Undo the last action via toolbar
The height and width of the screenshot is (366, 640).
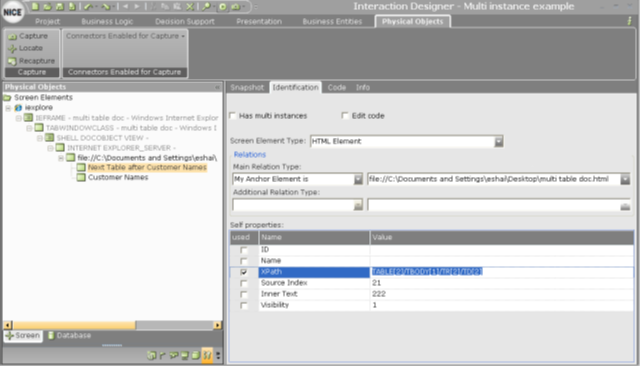(x=89, y=7)
